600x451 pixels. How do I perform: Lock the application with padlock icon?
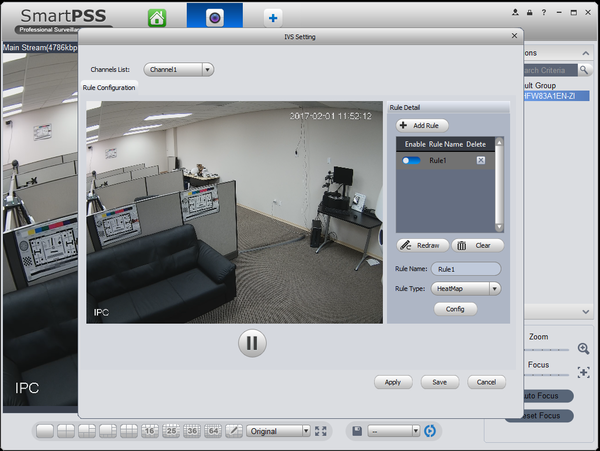coord(530,12)
